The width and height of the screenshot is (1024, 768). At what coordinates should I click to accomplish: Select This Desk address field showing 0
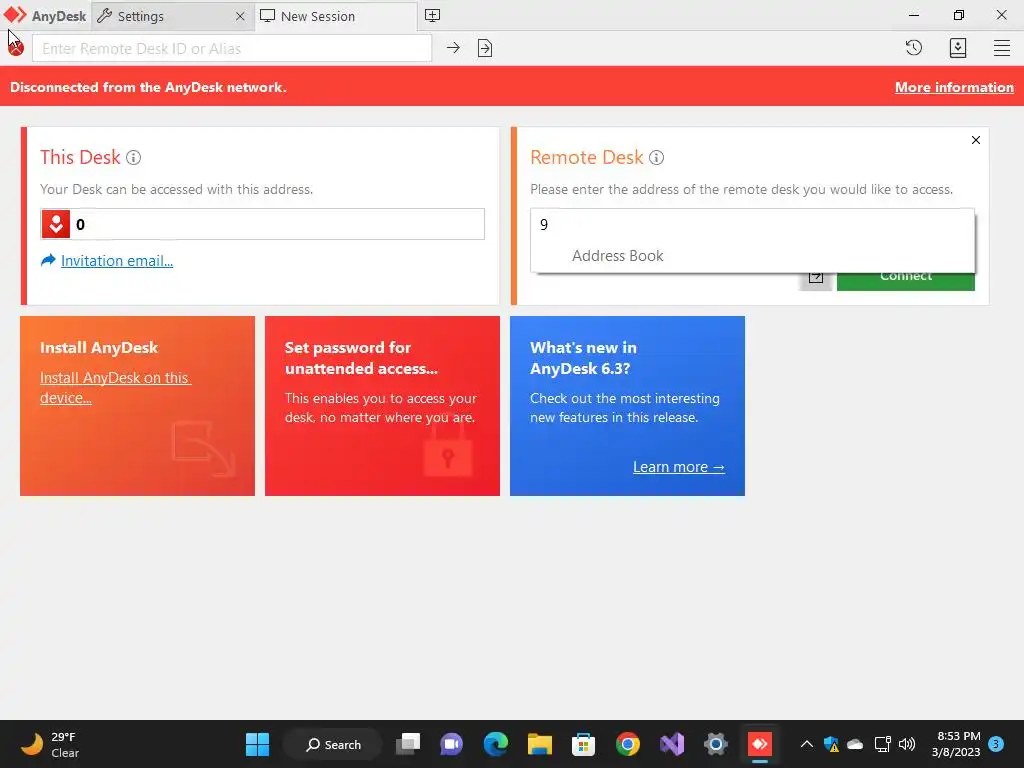[x=263, y=224]
